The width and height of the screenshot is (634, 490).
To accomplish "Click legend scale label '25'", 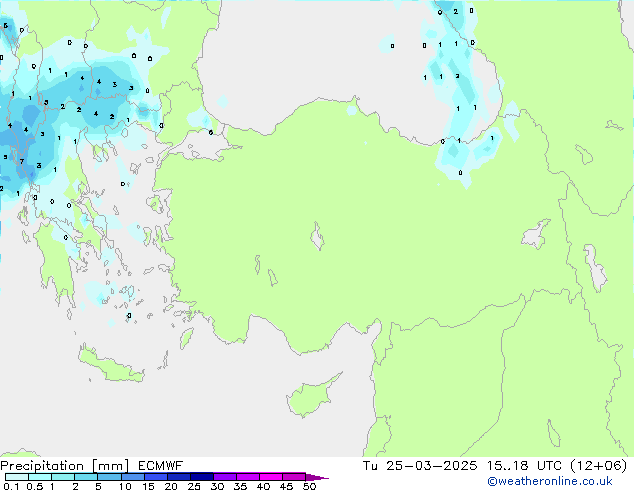I will [x=194, y=486].
